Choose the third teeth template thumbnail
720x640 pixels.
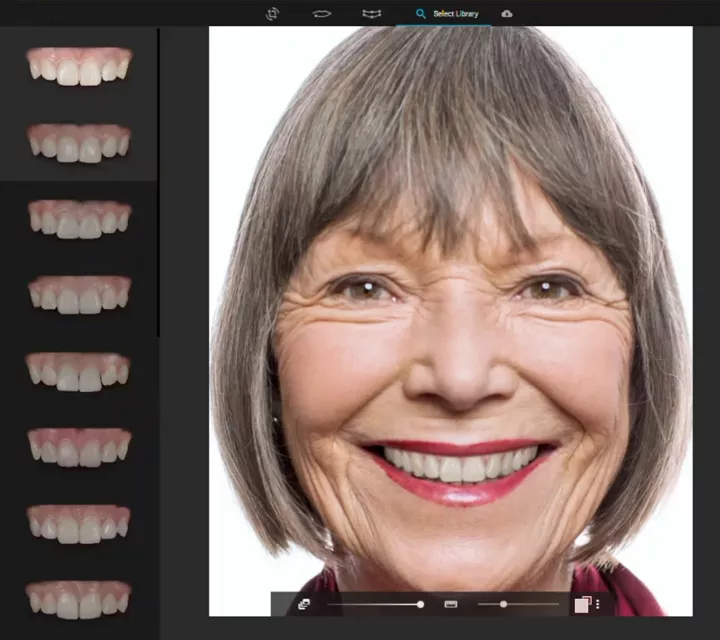click(79, 218)
